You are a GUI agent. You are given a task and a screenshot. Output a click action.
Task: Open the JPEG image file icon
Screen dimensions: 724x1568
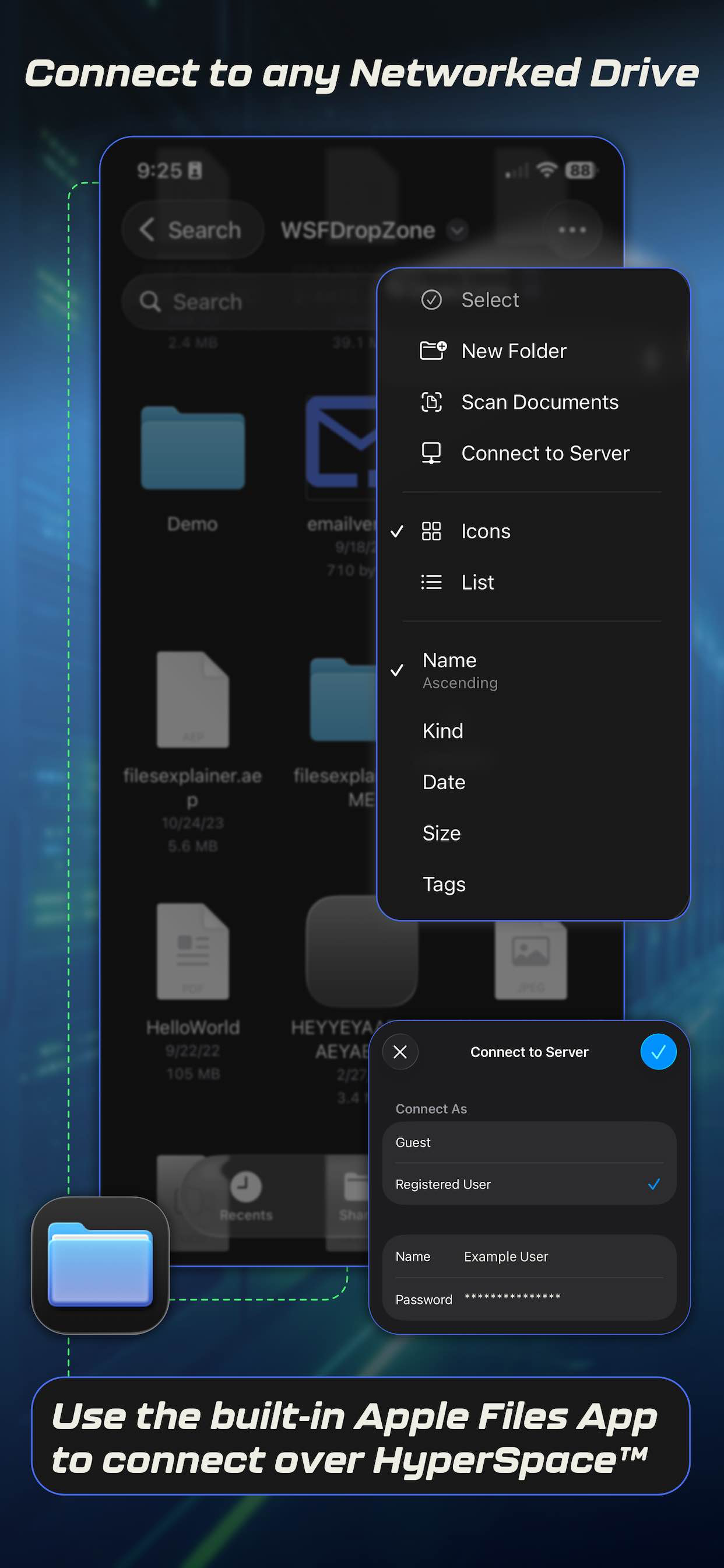click(x=530, y=960)
